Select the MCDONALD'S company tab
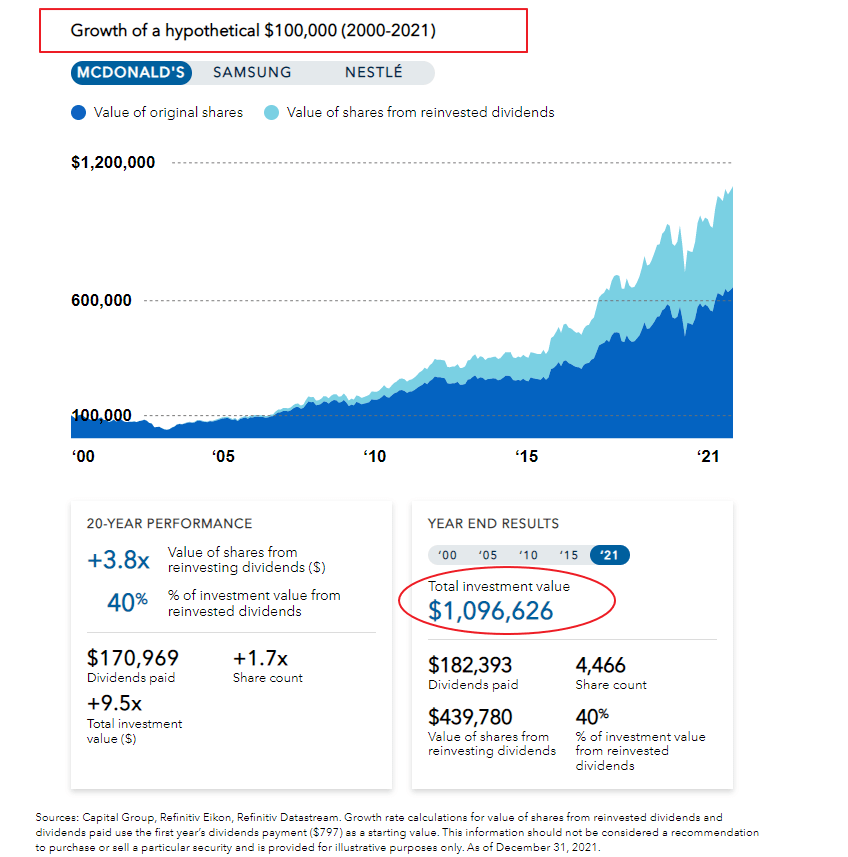The height and width of the screenshot is (857, 848). (131, 73)
